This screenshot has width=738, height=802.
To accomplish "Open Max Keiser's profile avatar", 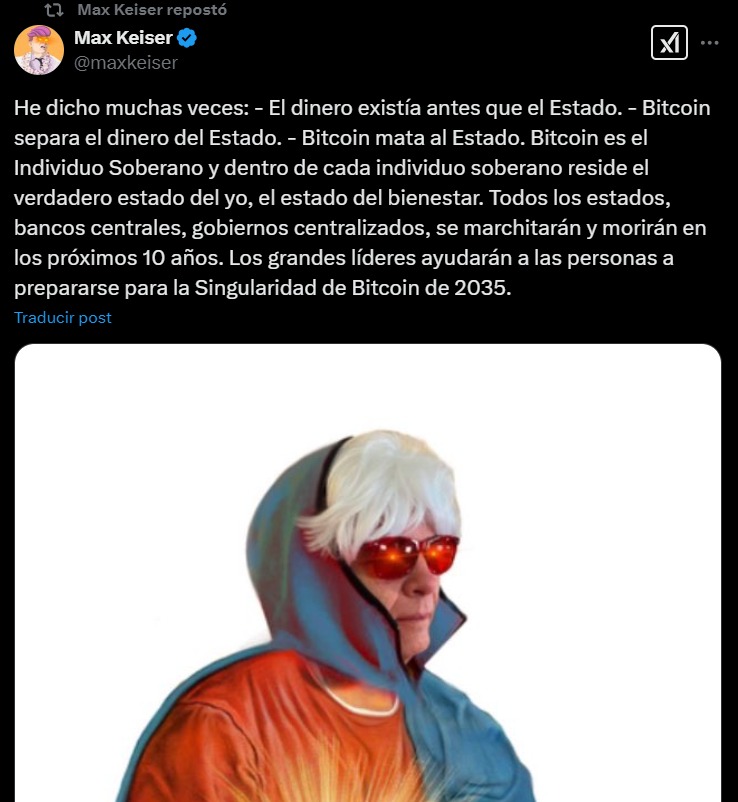I will click(x=39, y=50).
